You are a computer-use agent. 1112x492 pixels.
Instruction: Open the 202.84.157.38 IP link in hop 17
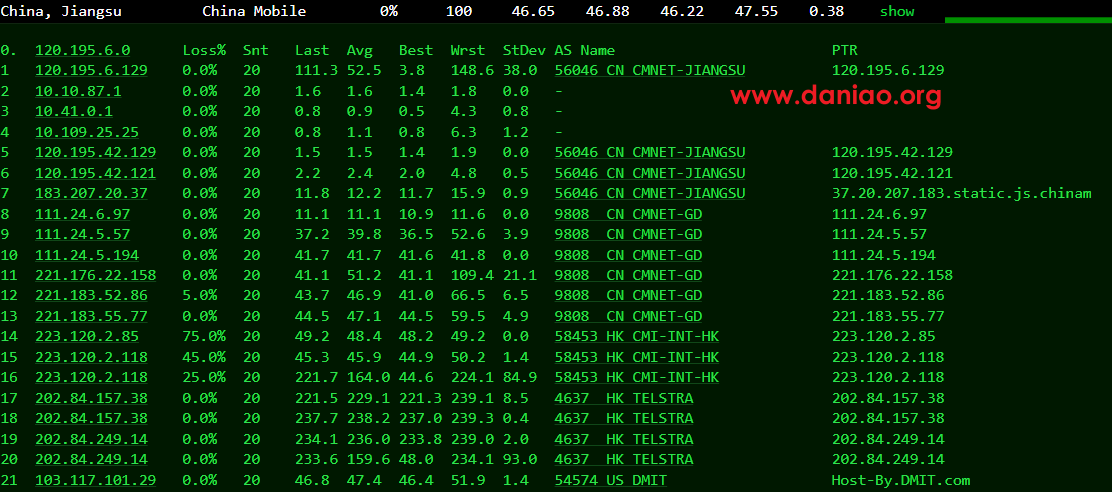[91, 398]
